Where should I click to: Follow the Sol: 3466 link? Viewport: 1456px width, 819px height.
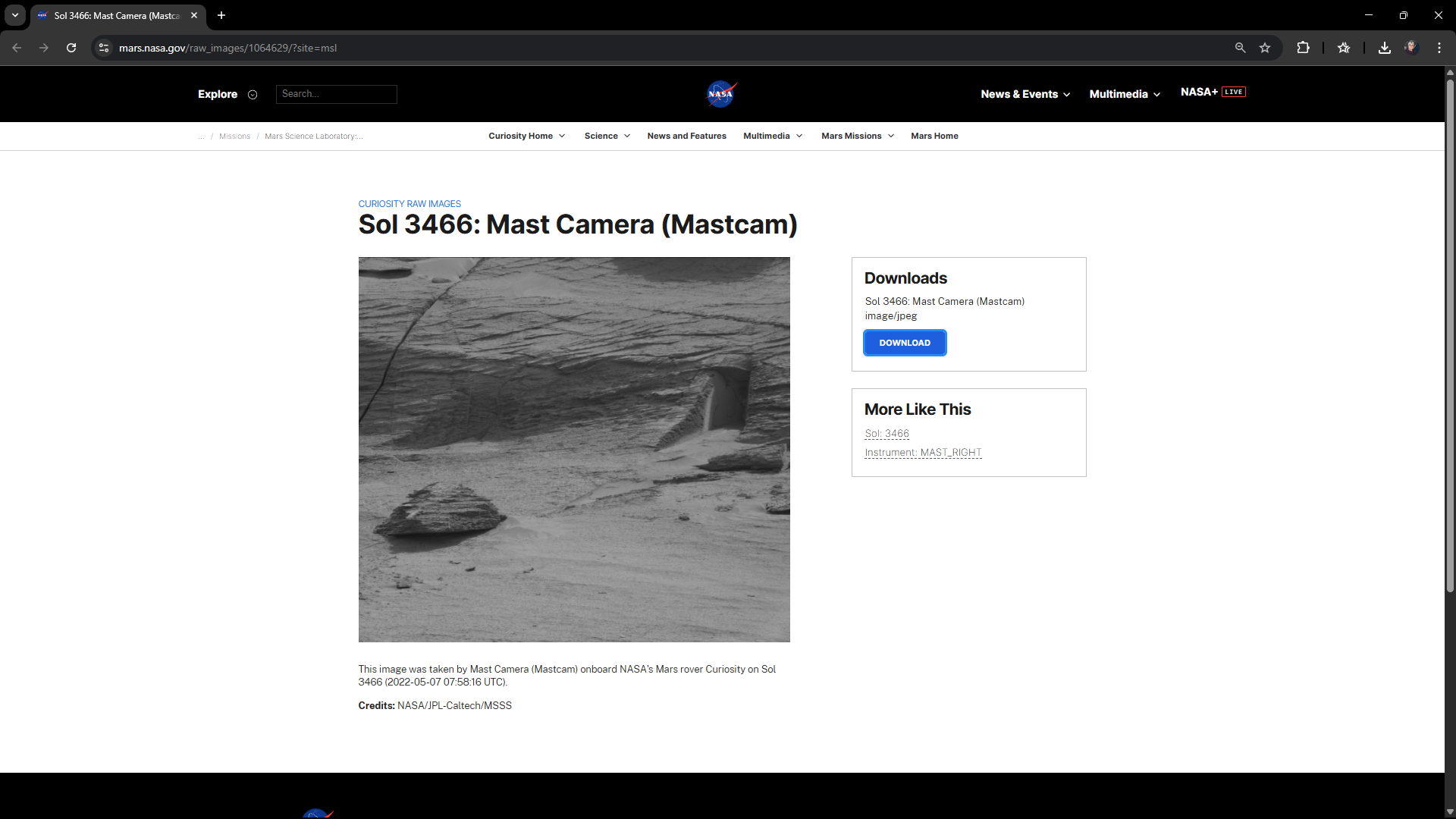pos(886,434)
